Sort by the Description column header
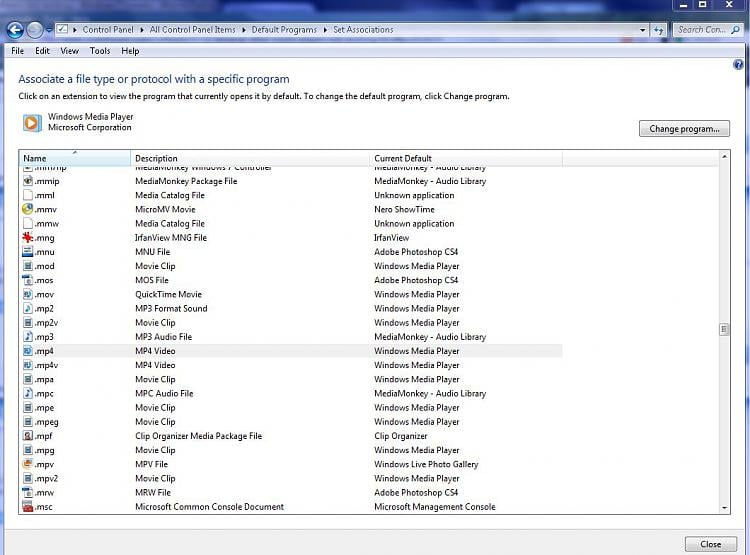 click(x=250, y=158)
